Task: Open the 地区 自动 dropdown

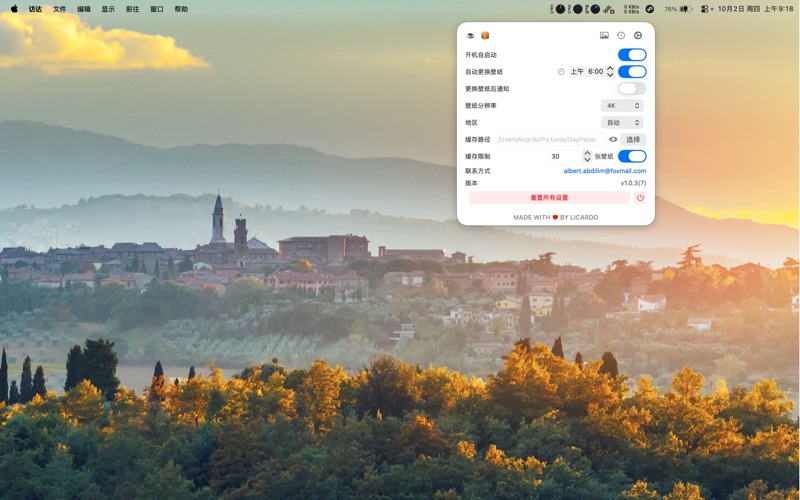Action: point(622,122)
